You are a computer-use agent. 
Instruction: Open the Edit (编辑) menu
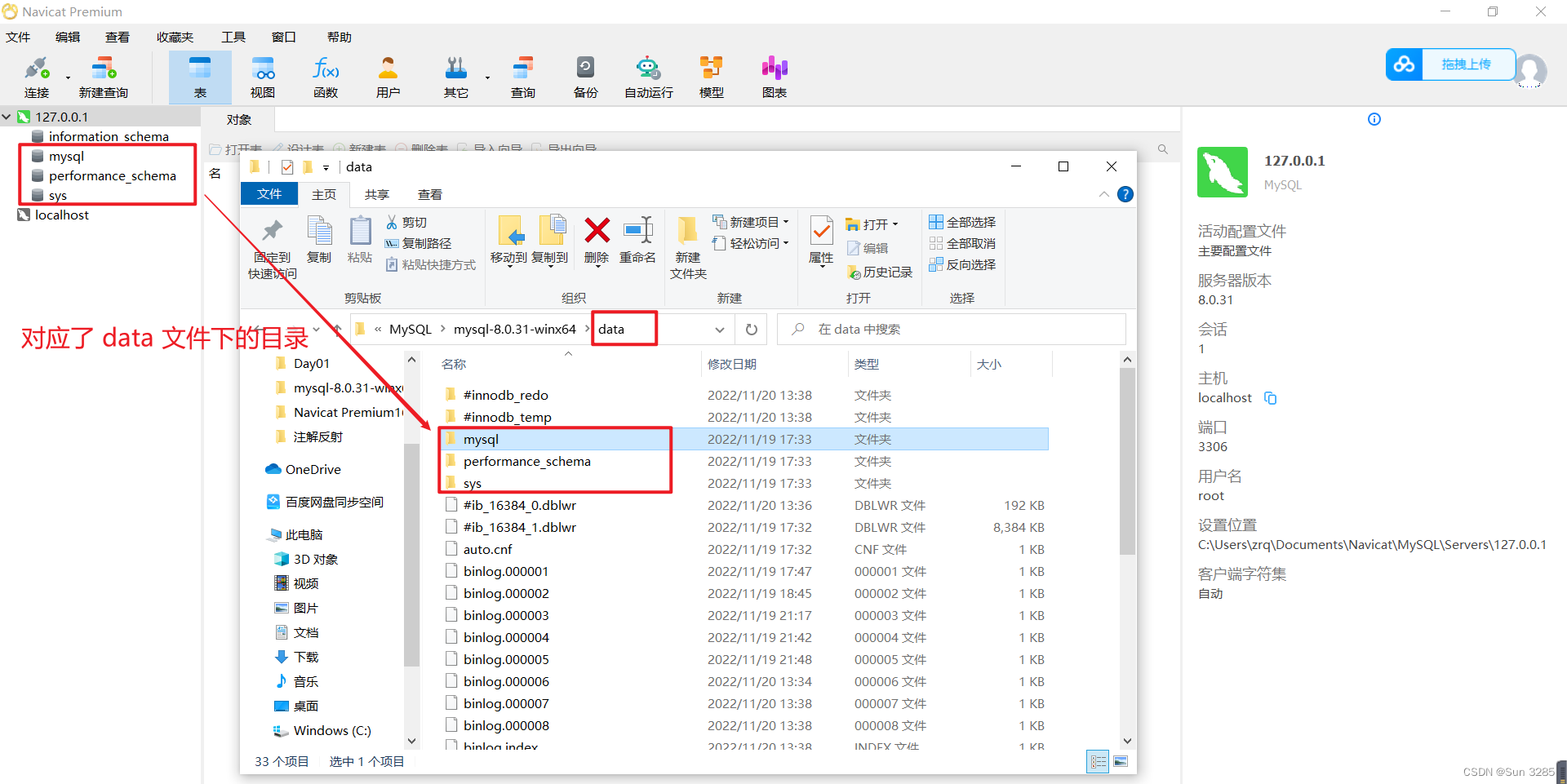68,37
